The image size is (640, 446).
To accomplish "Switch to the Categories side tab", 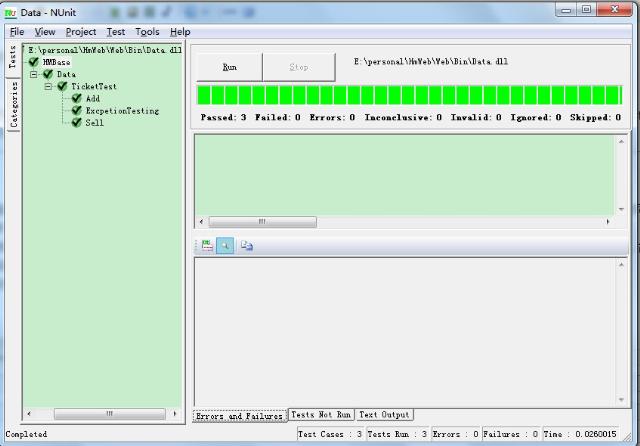I will pyautogui.click(x=13, y=104).
